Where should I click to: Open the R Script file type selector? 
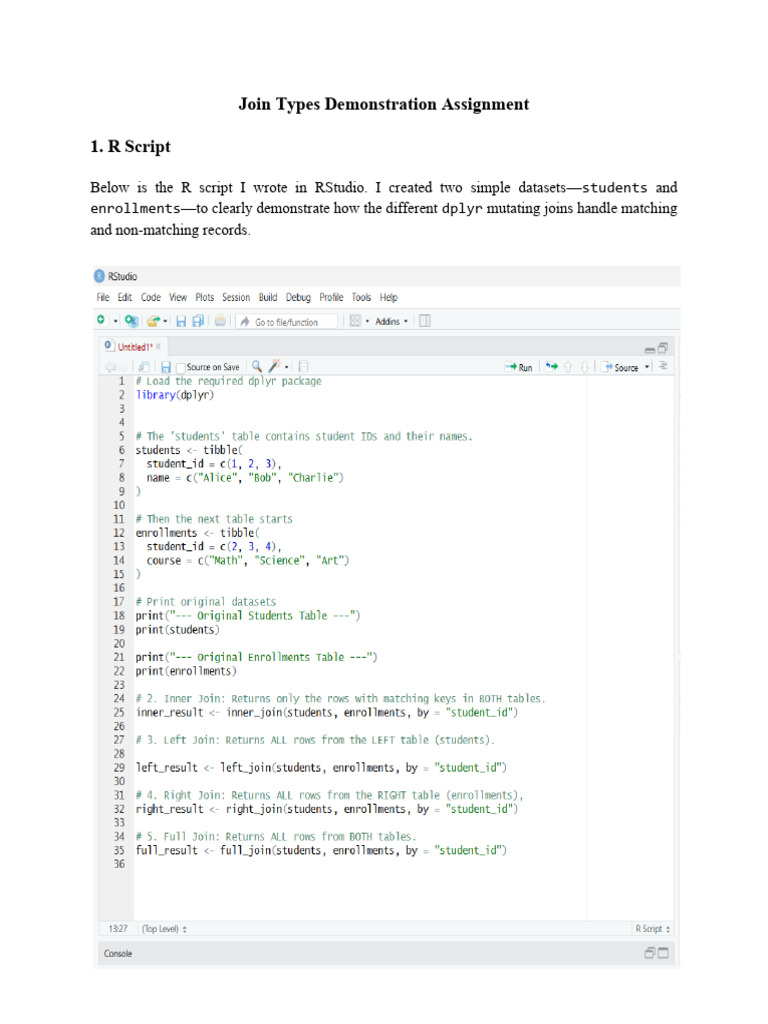tap(652, 929)
